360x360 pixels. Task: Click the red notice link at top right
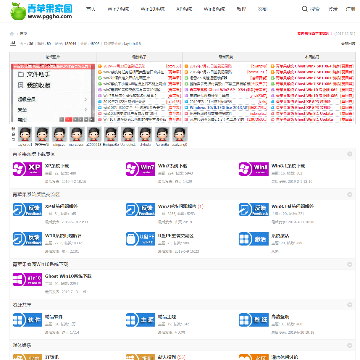313,34
